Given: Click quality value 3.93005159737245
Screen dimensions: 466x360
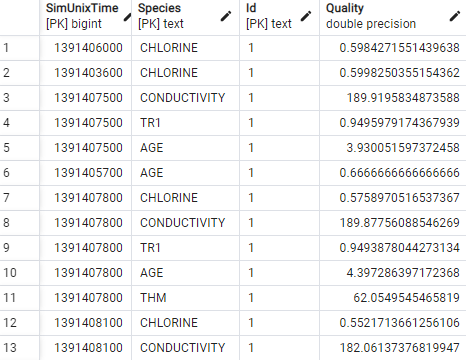Looking at the screenshot, I should click(x=393, y=148).
